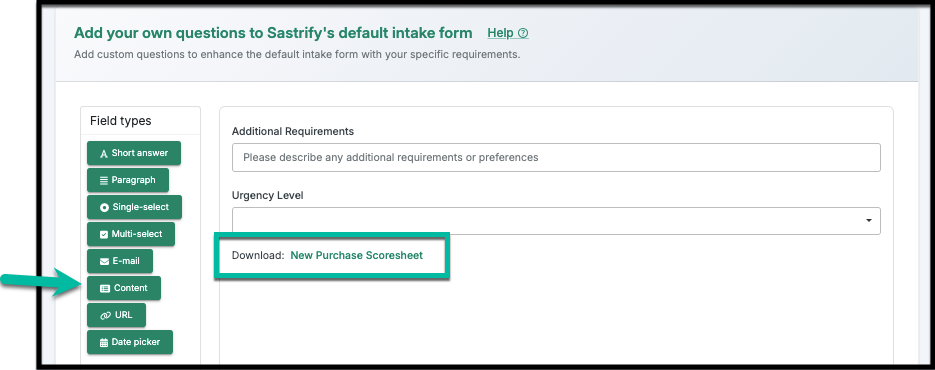Click the Field types panel header
This screenshot has height=370, width=935.
click(x=121, y=121)
